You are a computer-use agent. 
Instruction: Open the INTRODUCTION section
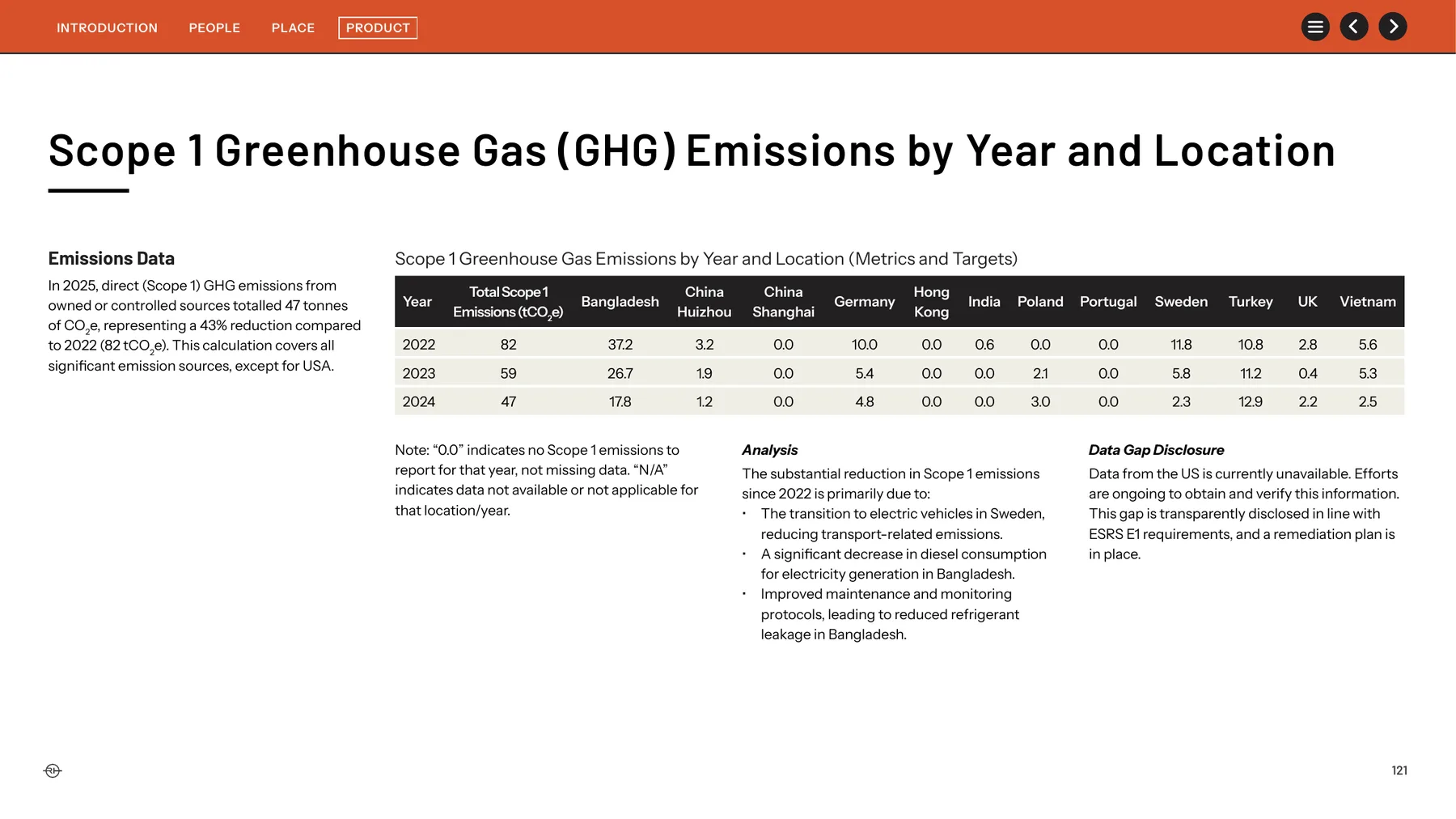tap(107, 28)
